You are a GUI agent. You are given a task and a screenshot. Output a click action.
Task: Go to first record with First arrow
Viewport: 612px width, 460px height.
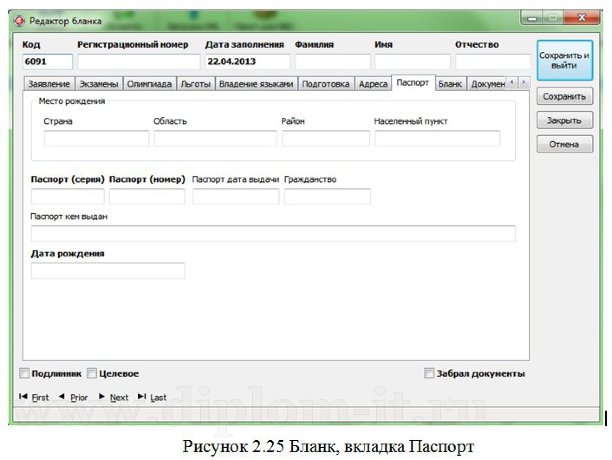tap(34, 397)
